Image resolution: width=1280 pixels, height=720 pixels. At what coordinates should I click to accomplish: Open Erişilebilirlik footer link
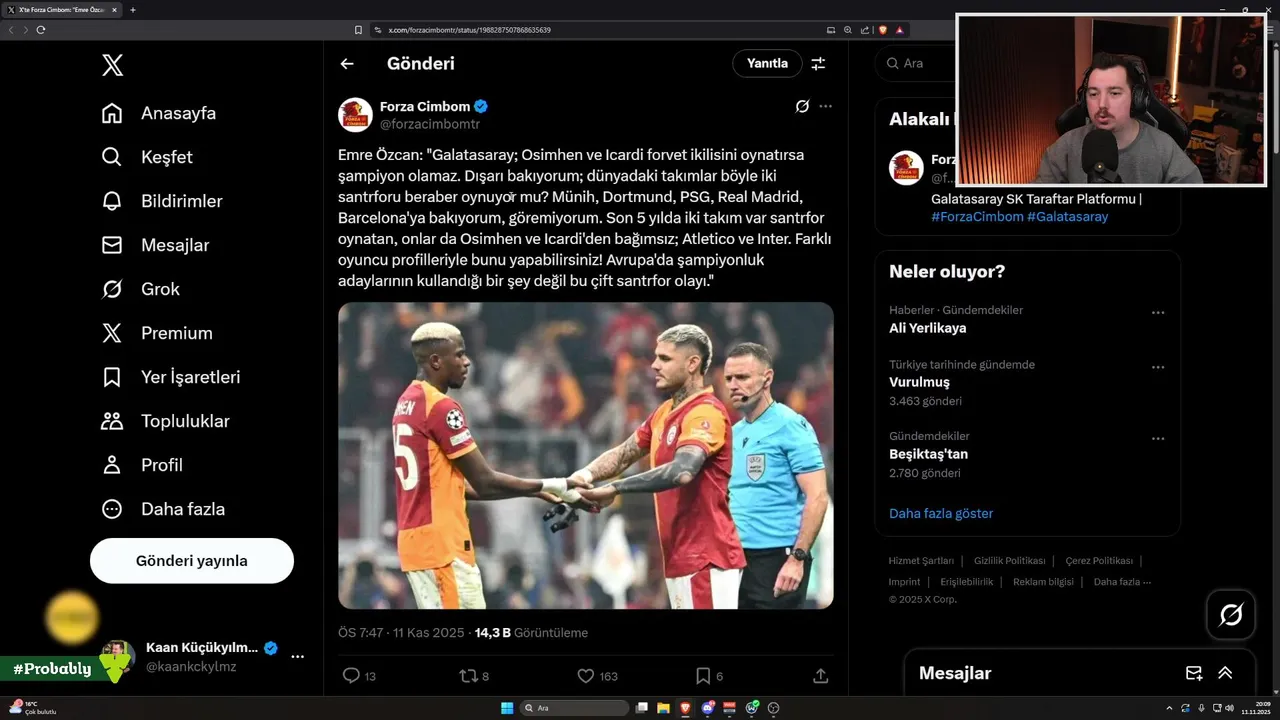click(x=967, y=582)
